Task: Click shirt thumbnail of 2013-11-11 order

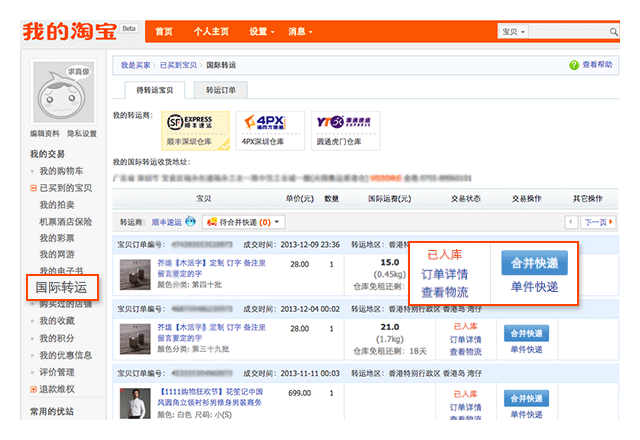Action: pyautogui.click(x=135, y=403)
